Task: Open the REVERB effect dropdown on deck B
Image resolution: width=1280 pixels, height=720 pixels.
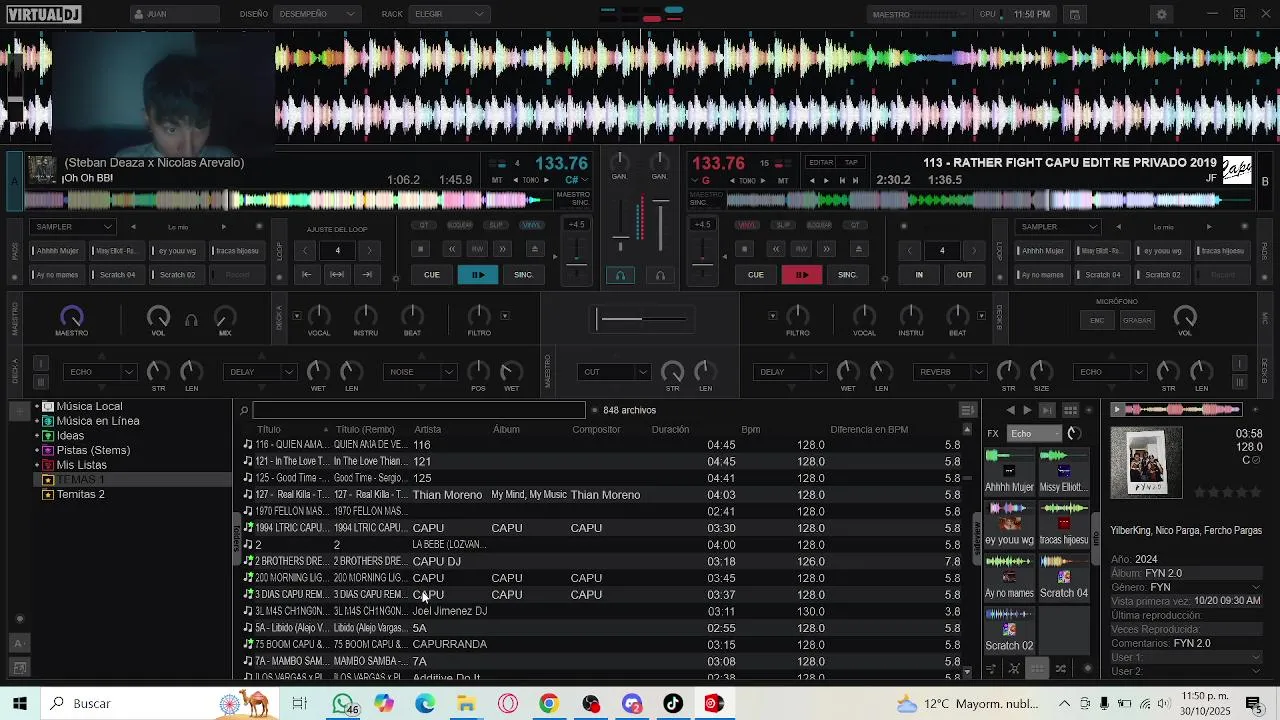Action: (951, 372)
